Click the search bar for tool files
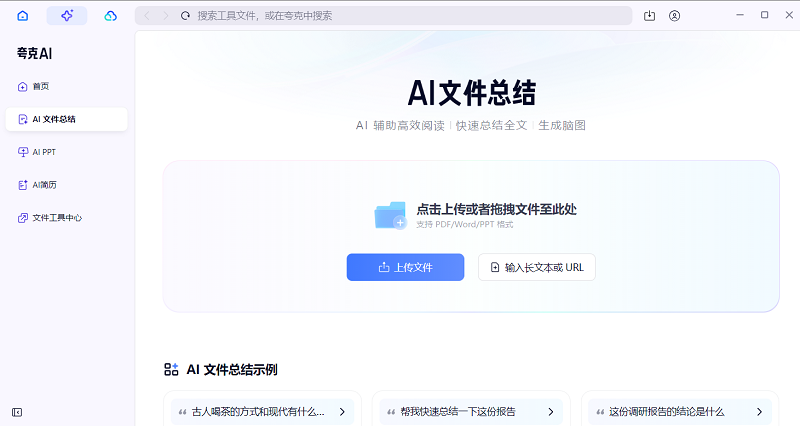Image resolution: width=800 pixels, height=426 pixels. [383, 16]
